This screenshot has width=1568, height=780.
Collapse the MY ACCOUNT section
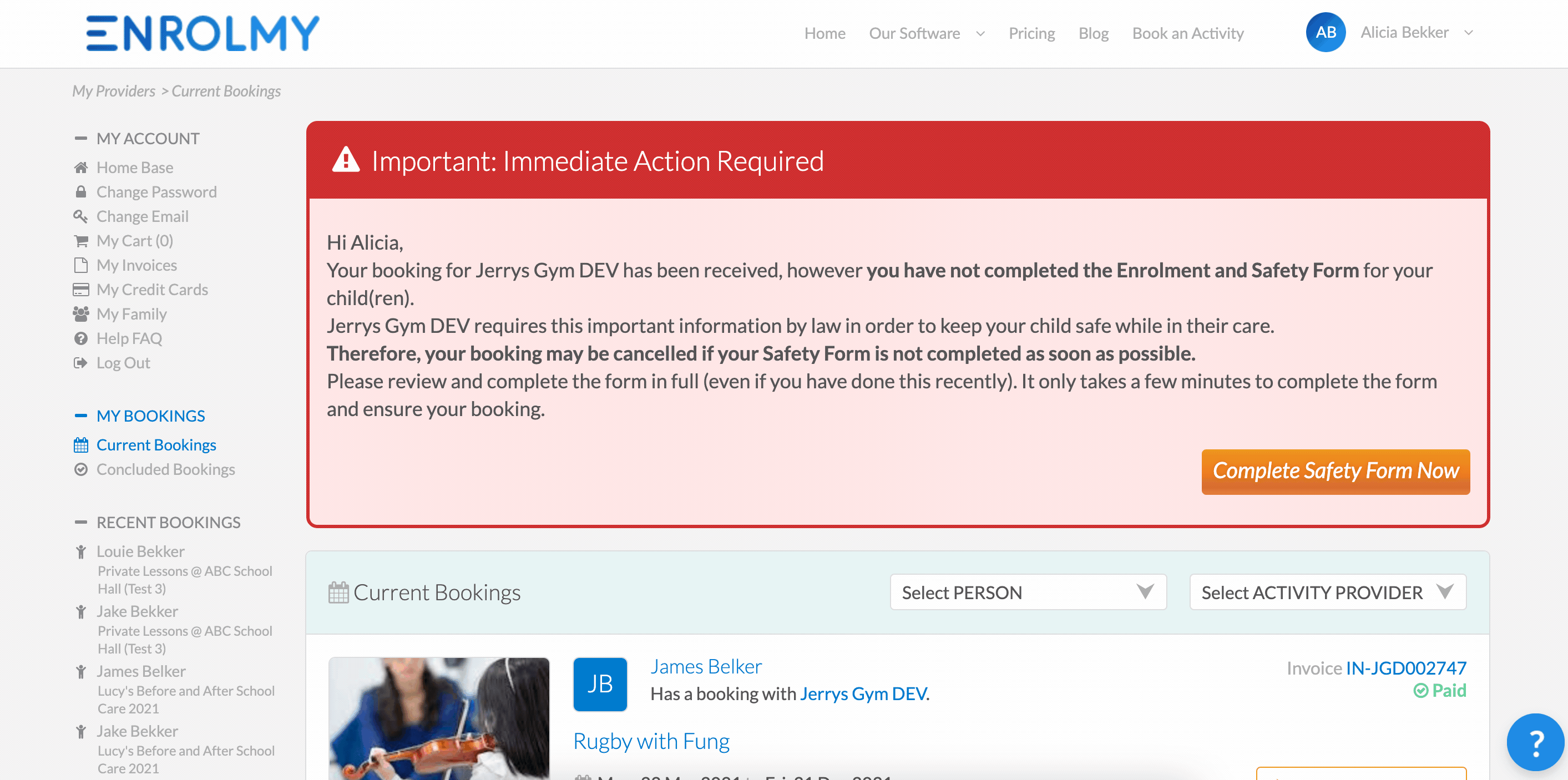[80, 138]
